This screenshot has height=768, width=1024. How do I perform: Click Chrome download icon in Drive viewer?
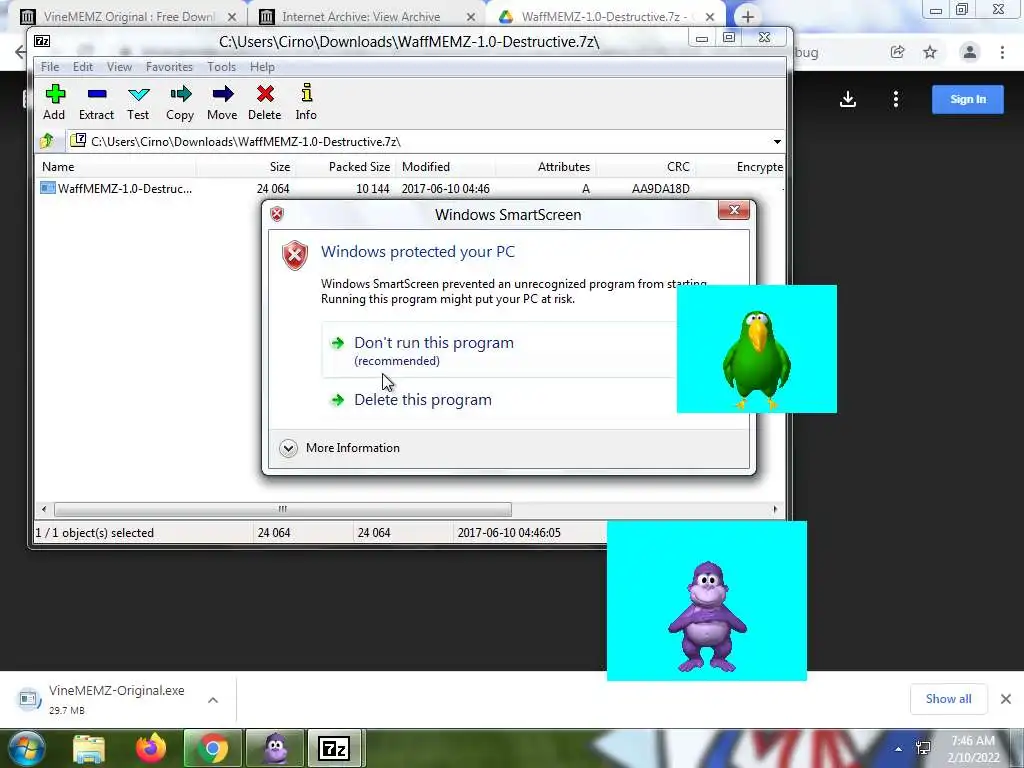click(848, 99)
